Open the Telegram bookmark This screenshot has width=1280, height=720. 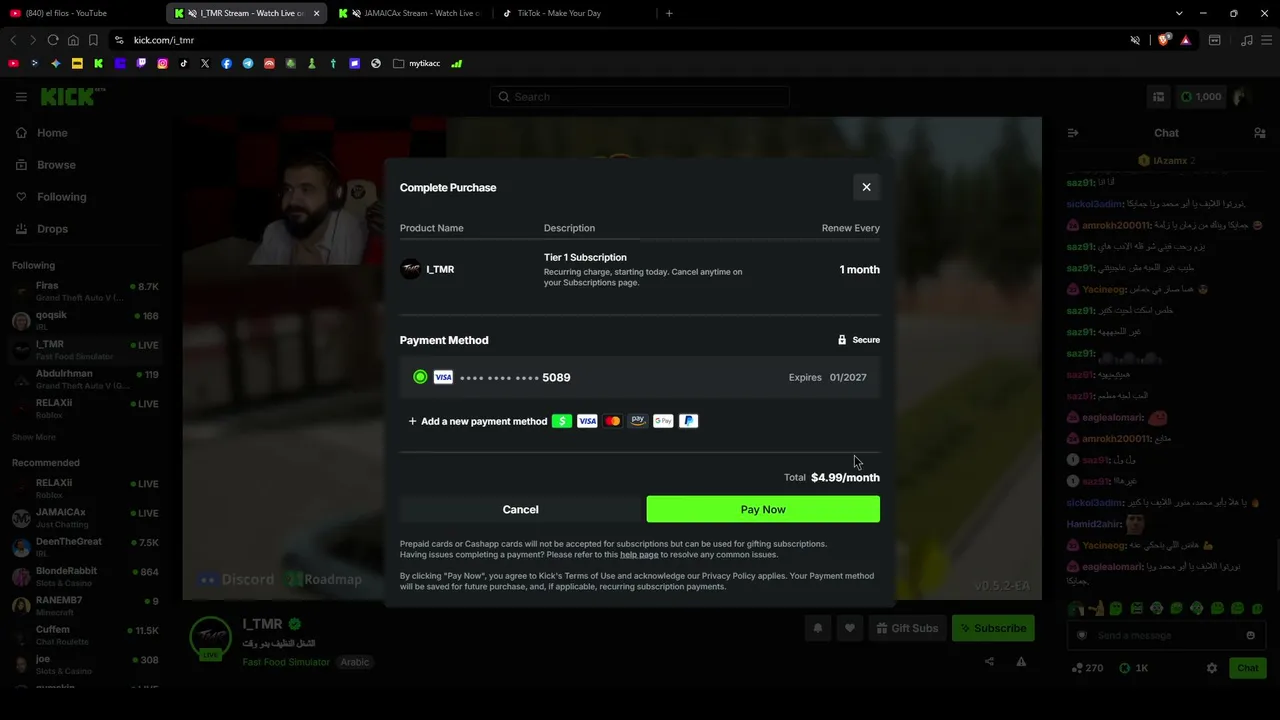pos(248,63)
